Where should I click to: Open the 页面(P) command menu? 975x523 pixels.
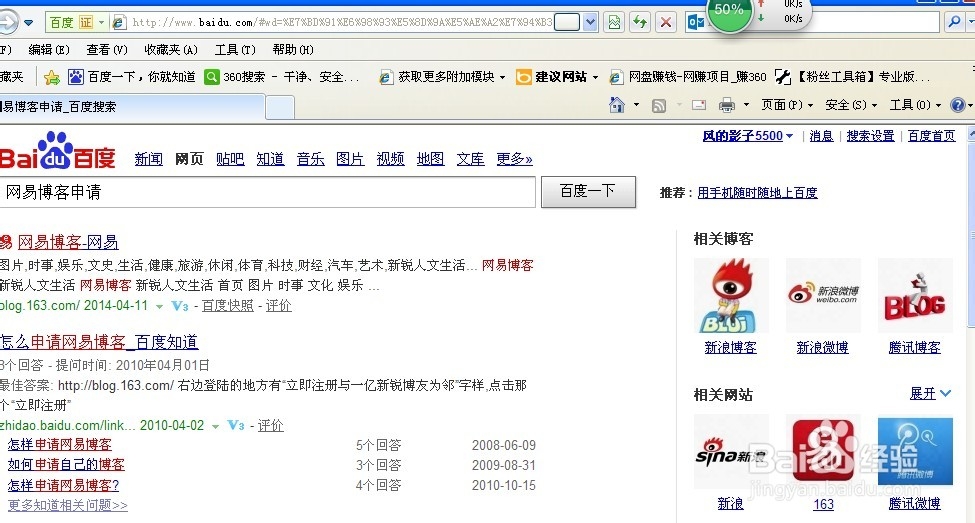[787, 105]
